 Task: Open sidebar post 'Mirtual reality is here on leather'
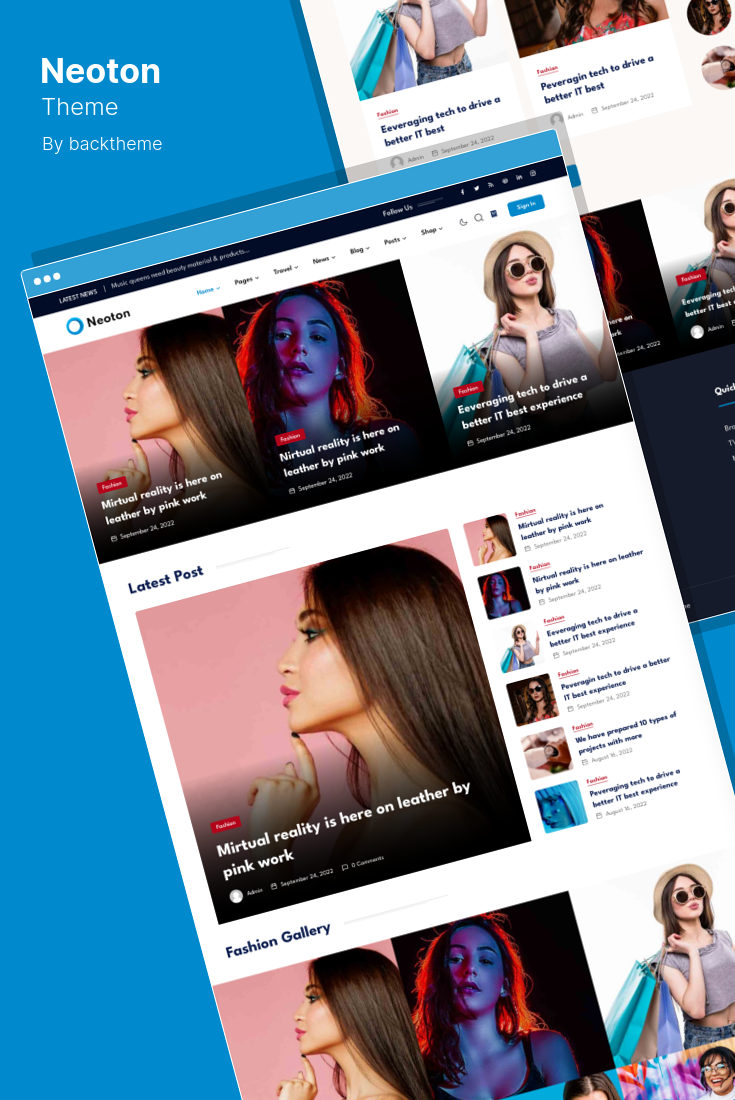coord(560,521)
